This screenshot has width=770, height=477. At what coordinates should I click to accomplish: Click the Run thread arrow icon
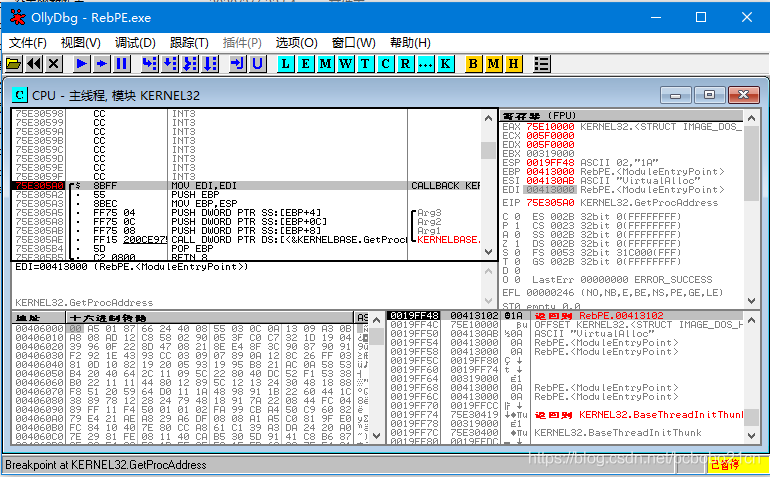pos(102,63)
